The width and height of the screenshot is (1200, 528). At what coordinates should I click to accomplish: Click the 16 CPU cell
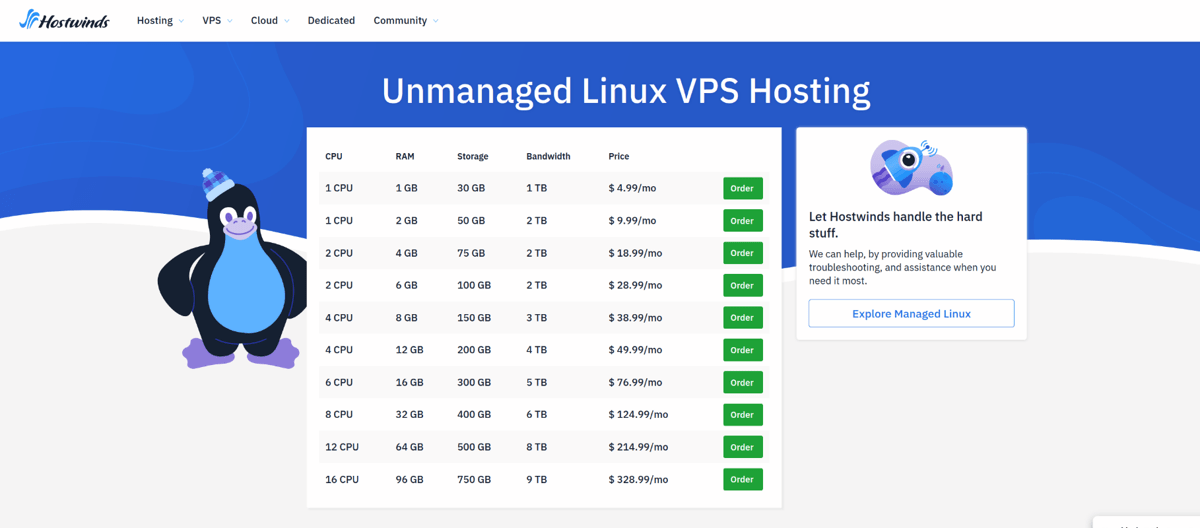tap(342, 479)
